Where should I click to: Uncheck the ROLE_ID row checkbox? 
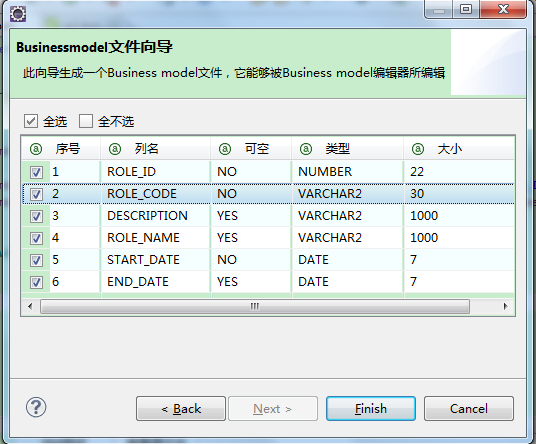click(36, 172)
